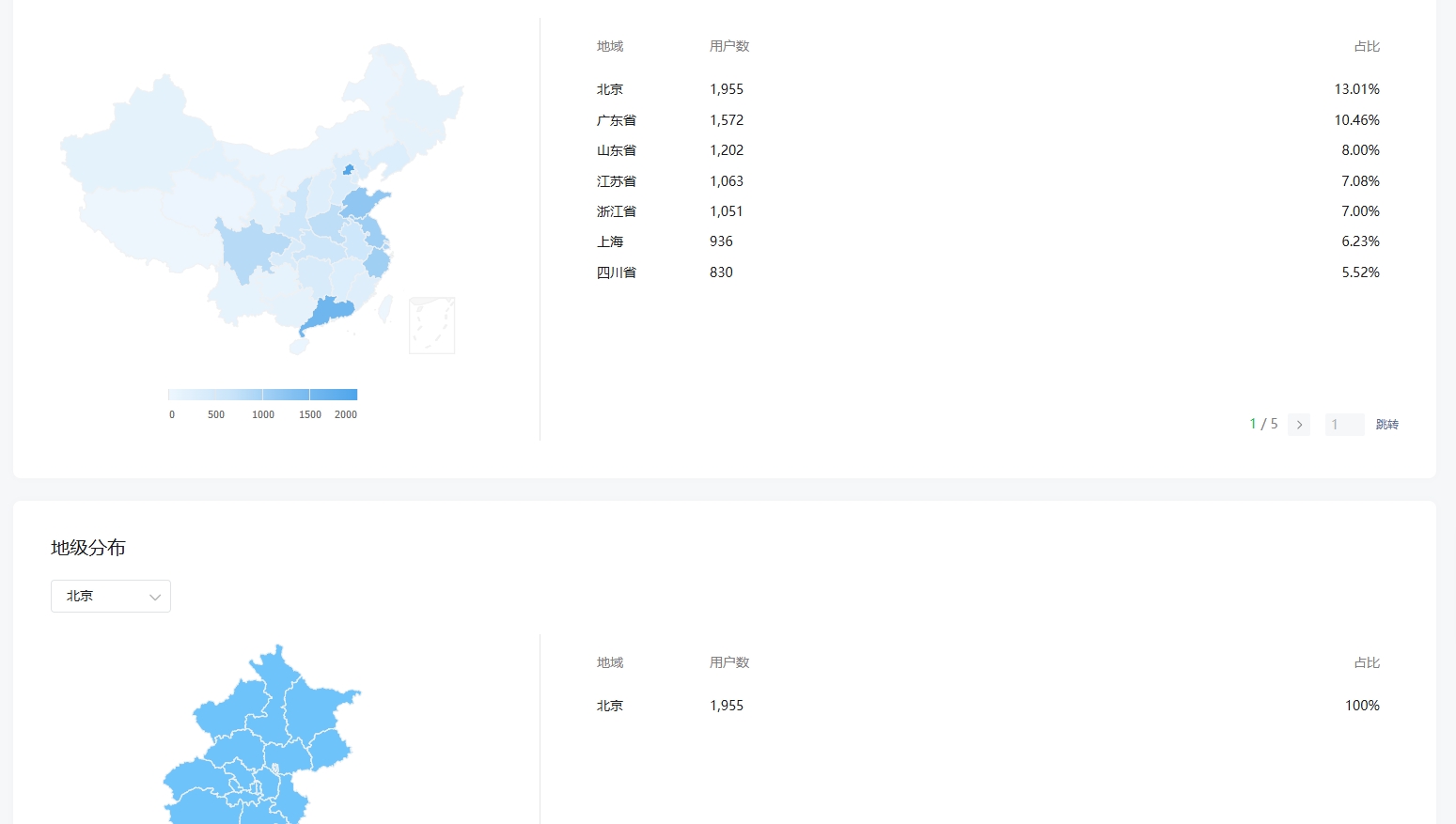Click the 7.00% share value
The height and width of the screenshot is (824, 1456).
(1360, 211)
